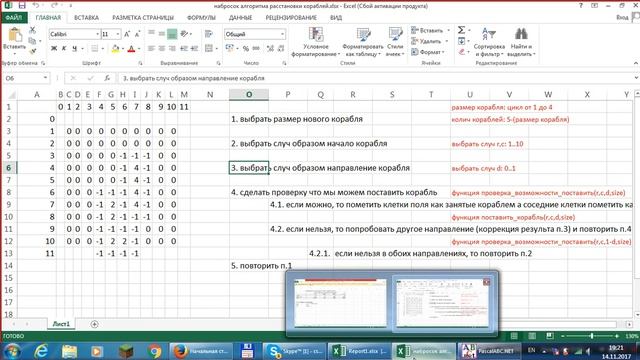Toggle middle vertical alignment

[x=162, y=34]
